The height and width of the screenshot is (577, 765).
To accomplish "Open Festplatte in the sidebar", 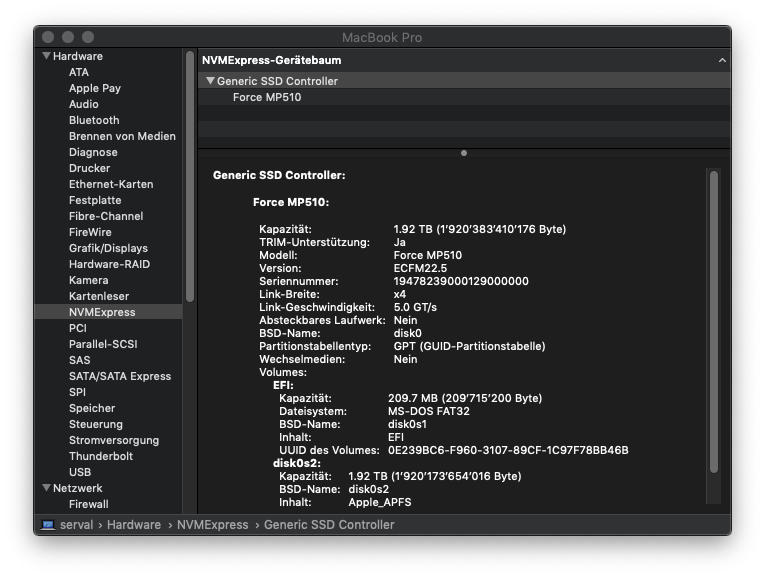I will tap(95, 200).
